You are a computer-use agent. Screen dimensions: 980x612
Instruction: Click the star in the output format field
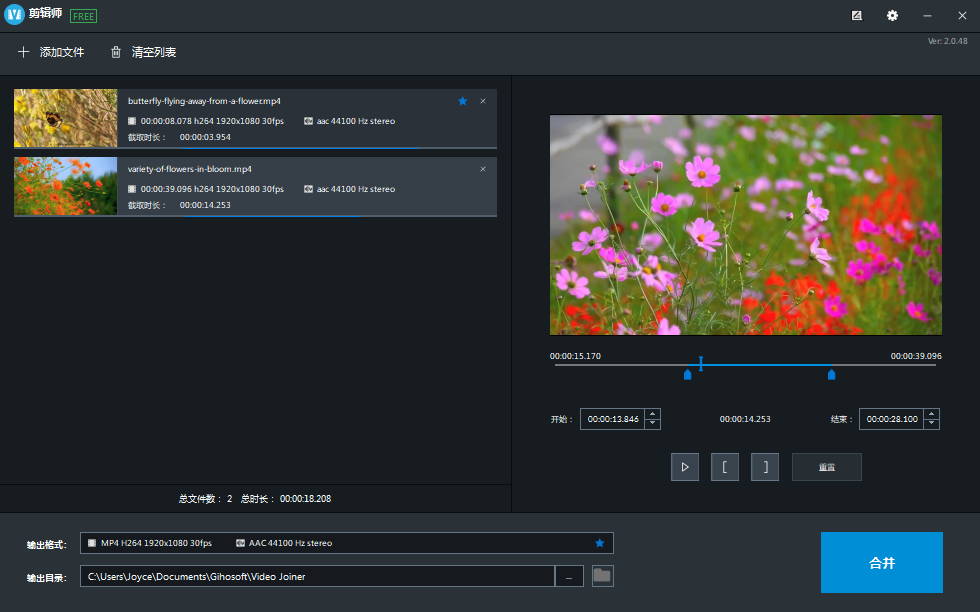click(600, 543)
